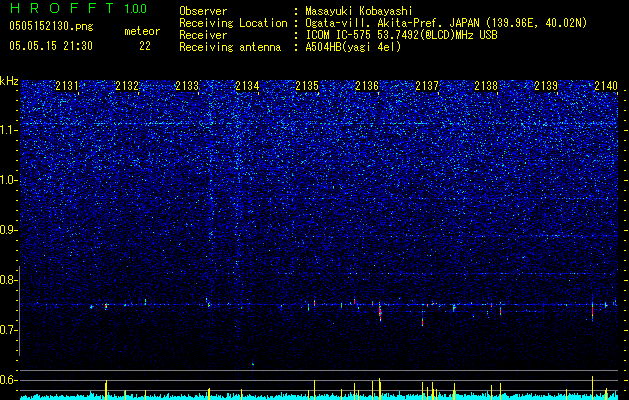Click the date stamp 05.05.15 21:30
This screenshot has height=400, width=629.
coord(51,46)
